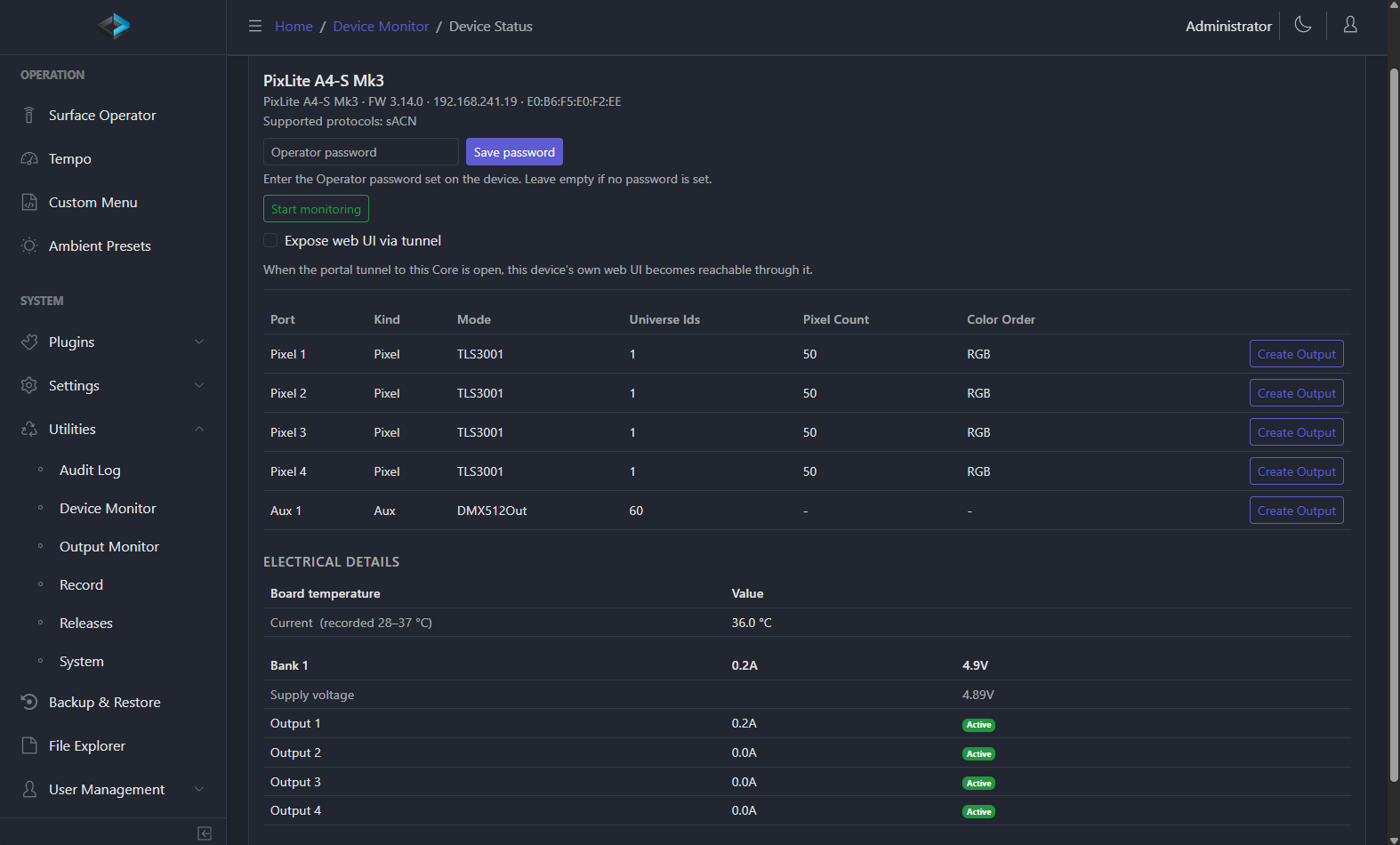Click the DMX512Out mode cell
The image size is (1400, 845).
(492, 511)
